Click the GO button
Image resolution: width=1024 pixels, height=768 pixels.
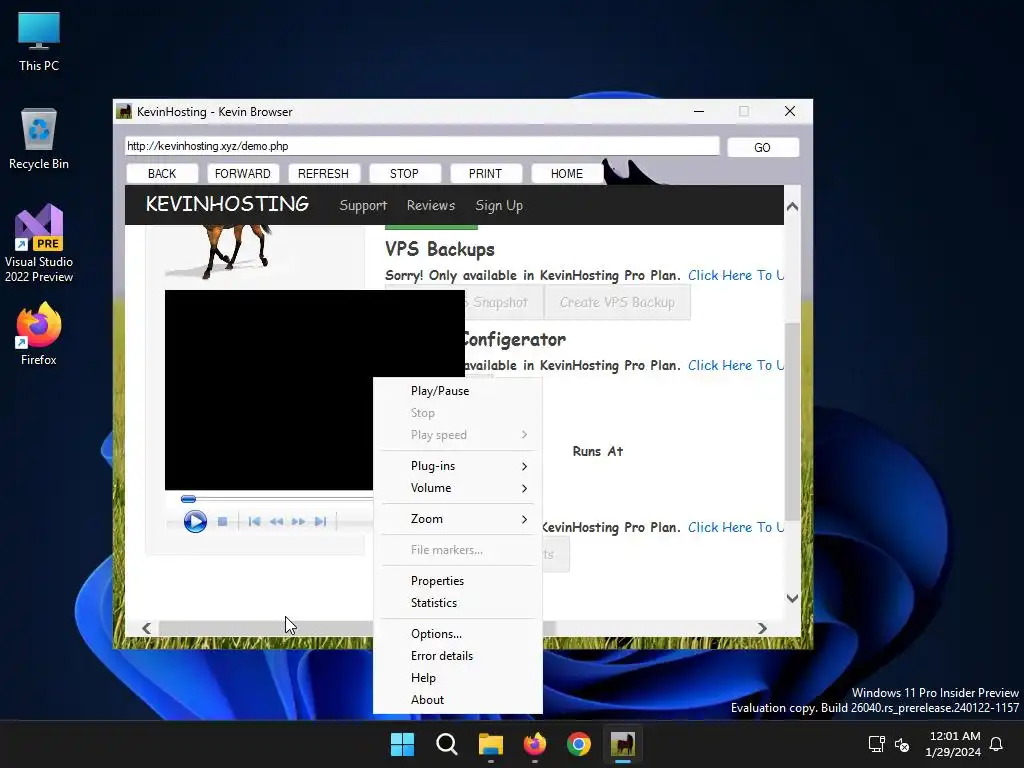[763, 148]
